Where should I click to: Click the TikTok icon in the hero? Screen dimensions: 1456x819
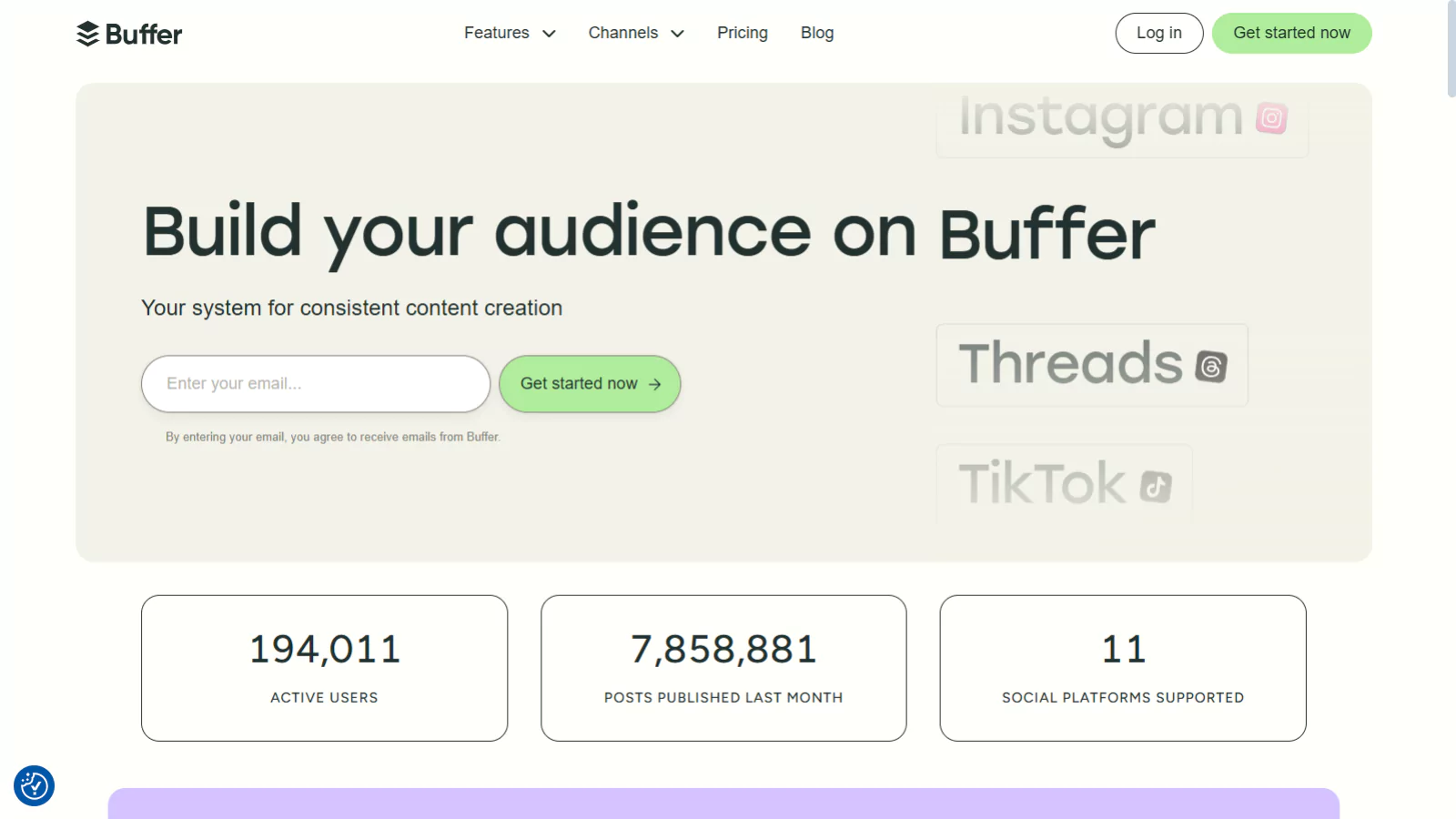click(x=1156, y=486)
